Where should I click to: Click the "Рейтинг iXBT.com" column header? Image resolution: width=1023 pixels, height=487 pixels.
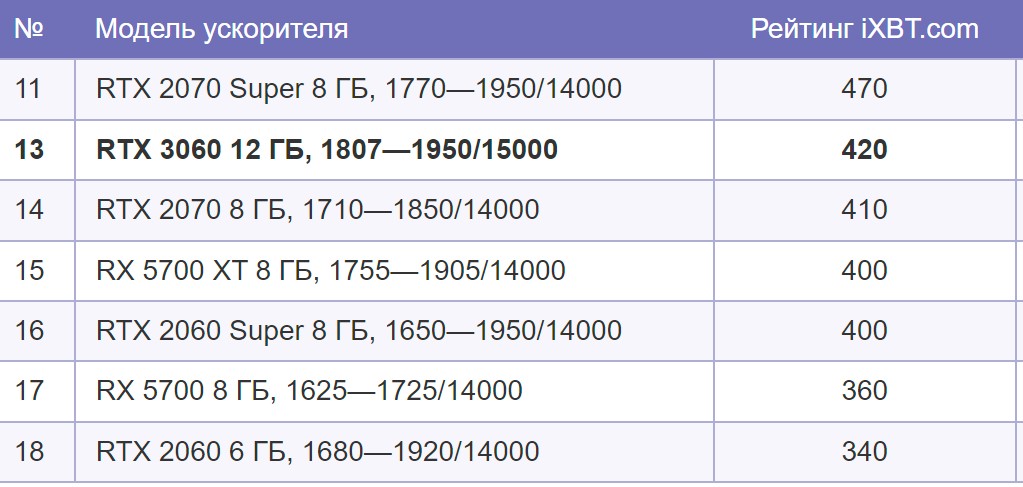tap(864, 29)
